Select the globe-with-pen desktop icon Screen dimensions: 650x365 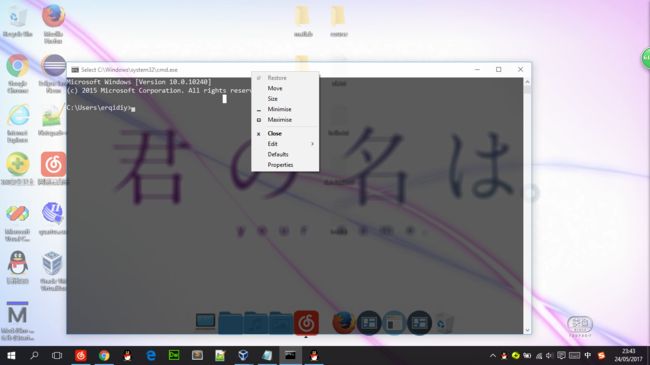click(x=52, y=218)
